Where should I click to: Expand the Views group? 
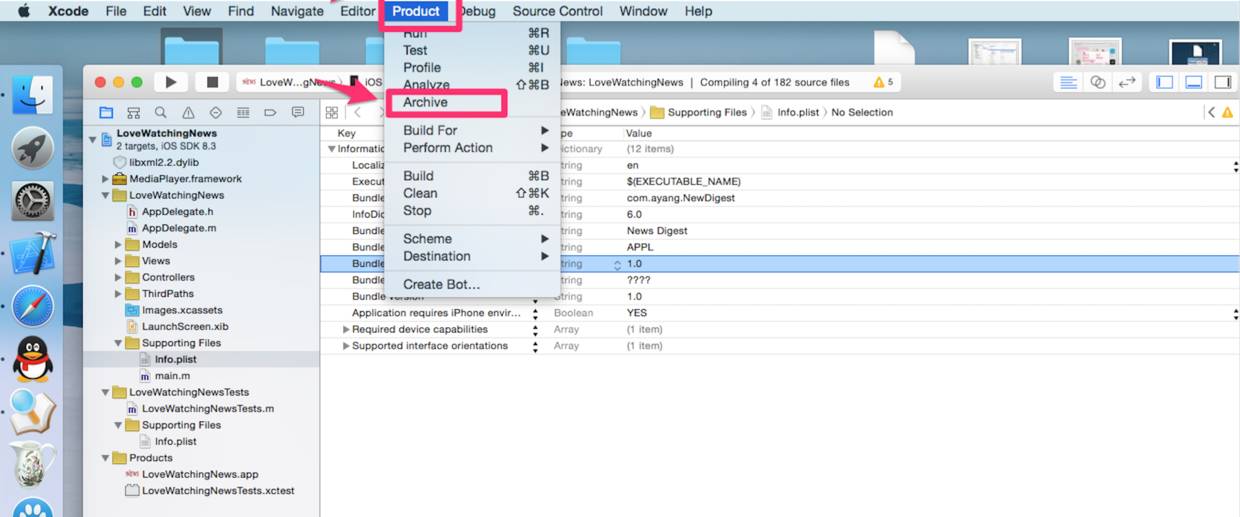coord(118,261)
